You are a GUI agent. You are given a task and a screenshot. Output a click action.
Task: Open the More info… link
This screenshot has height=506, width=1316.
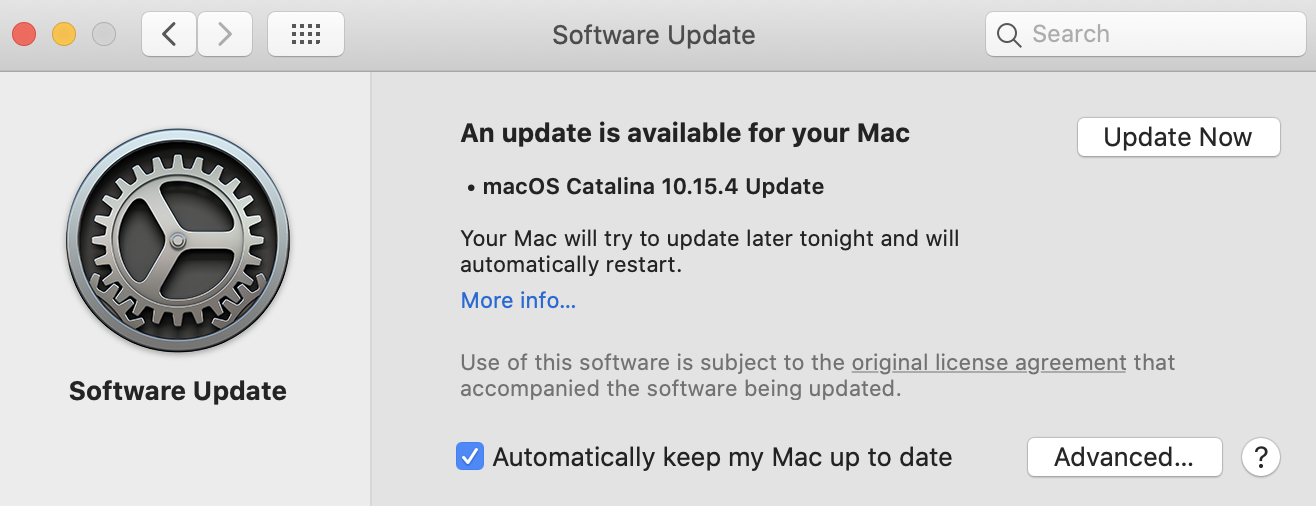[x=518, y=300]
